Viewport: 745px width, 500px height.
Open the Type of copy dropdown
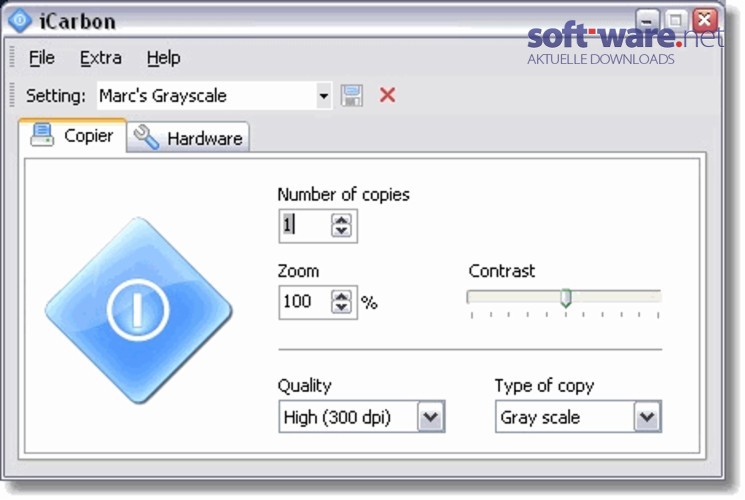578,417
